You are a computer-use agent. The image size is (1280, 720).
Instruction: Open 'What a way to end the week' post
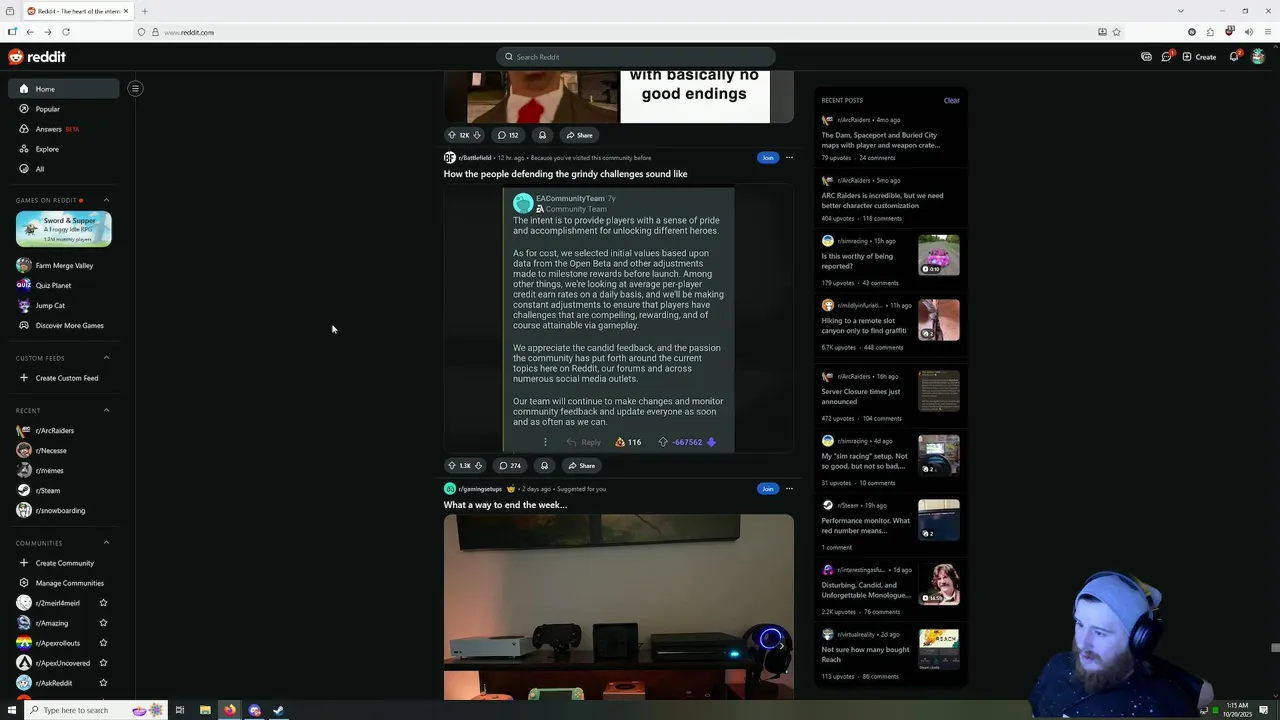(x=505, y=505)
